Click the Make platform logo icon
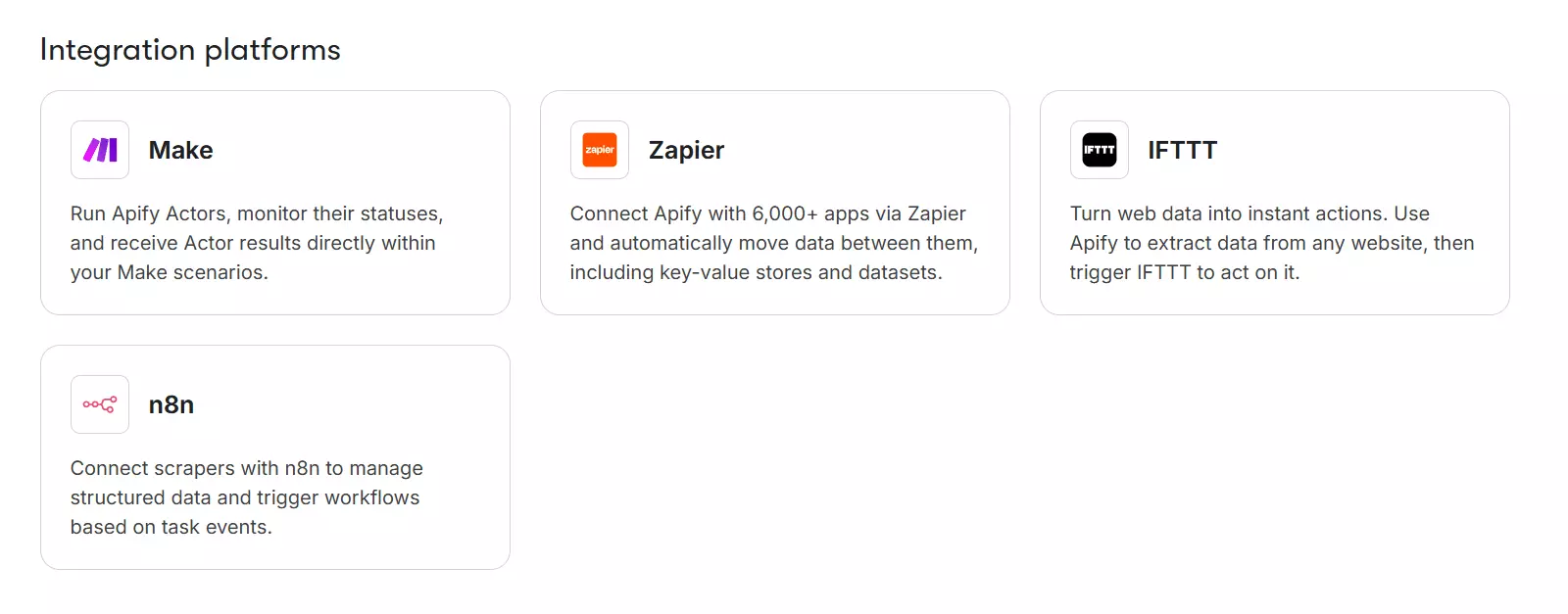1568x614 pixels. click(x=99, y=150)
